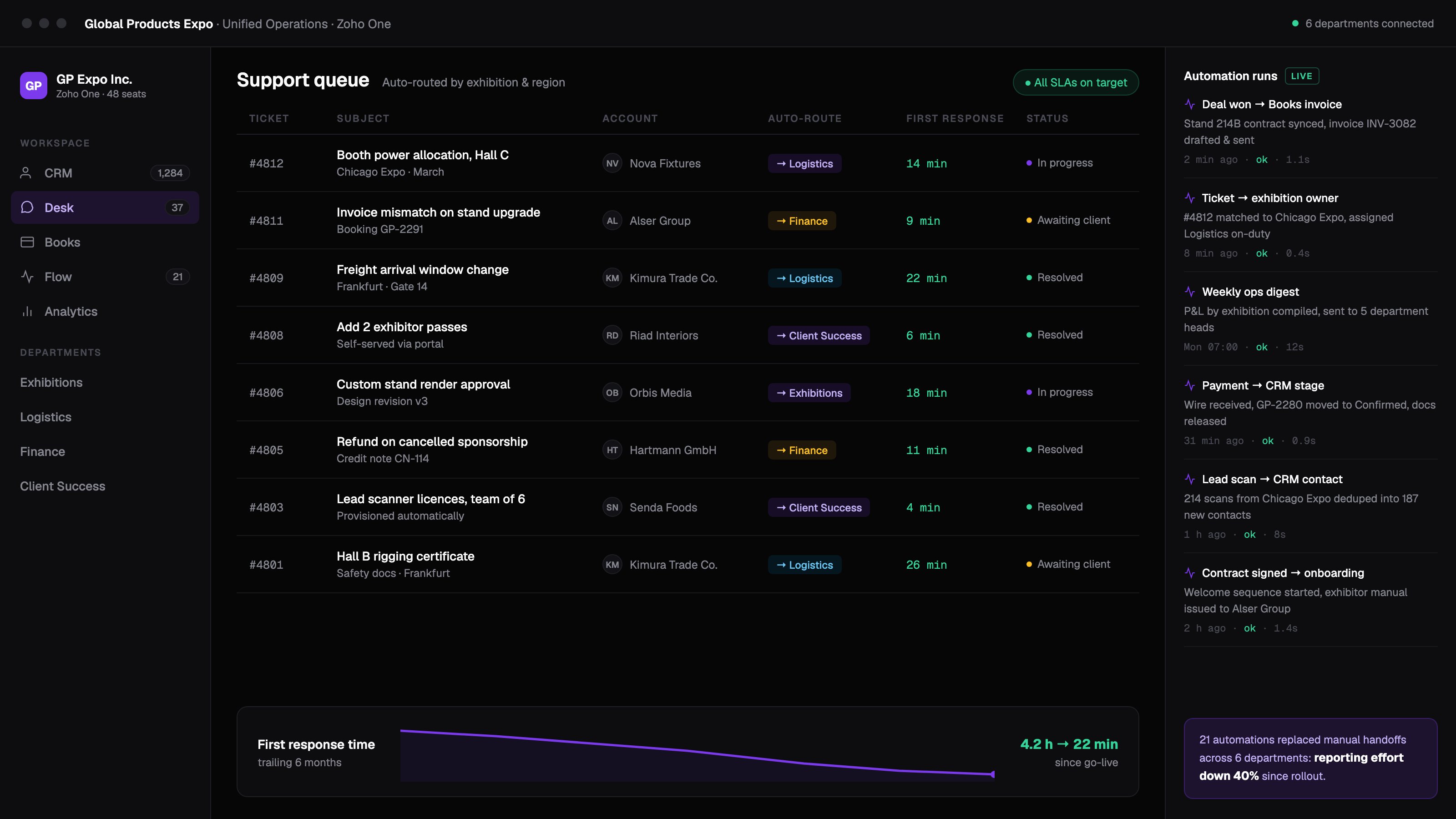Click the SN avatar for Senda Foods
The width and height of the screenshot is (1456, 819).
pos(612,507)
